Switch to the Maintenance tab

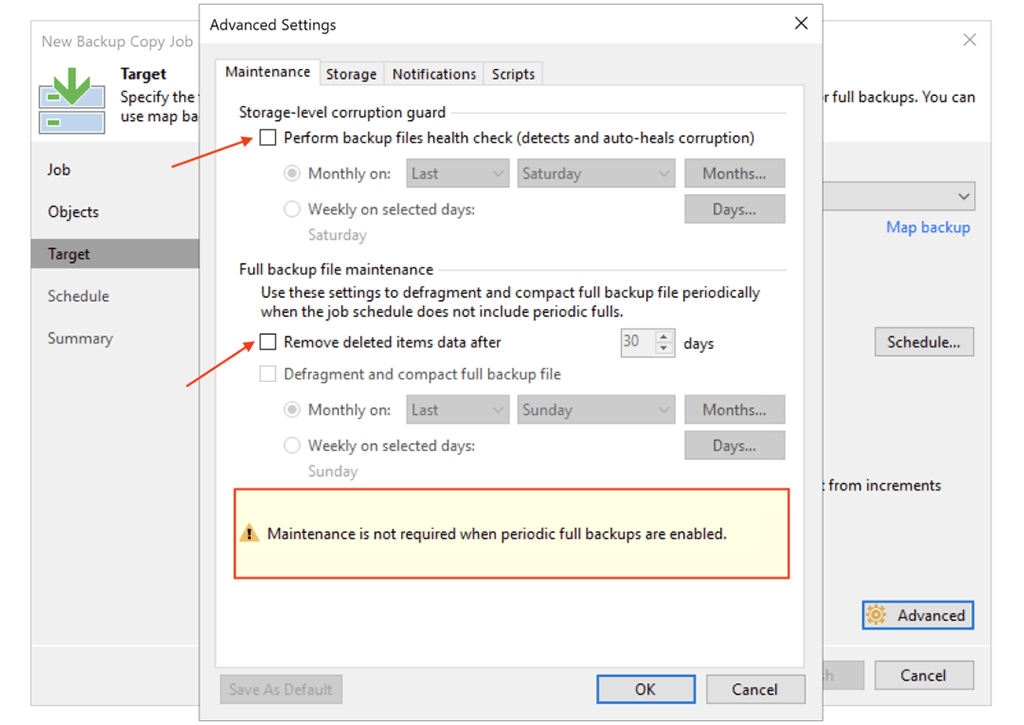click(x=268, y=72)
